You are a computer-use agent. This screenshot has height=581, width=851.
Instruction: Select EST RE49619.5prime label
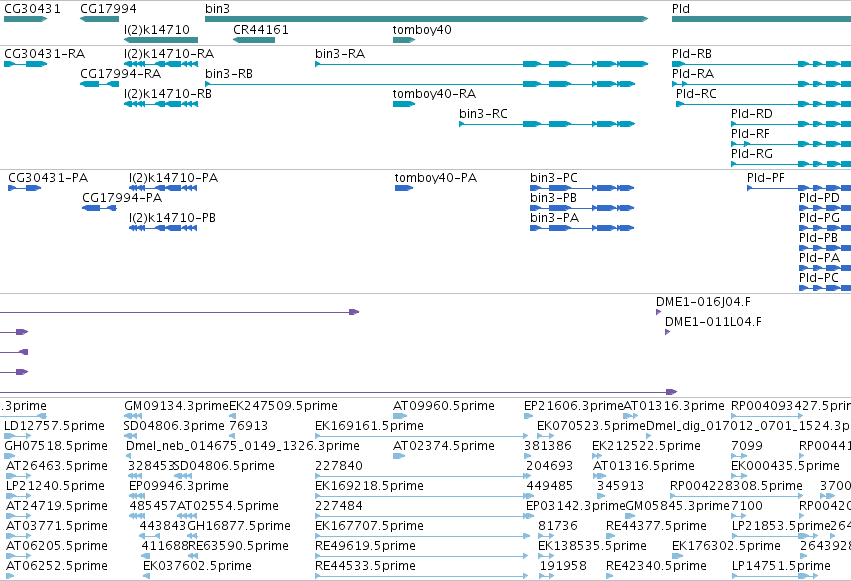(365, 547)
